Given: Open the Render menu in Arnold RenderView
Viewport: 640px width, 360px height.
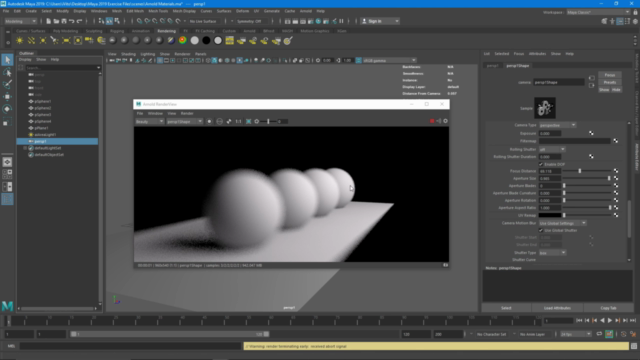Looking at the screenshot, I should click(x=187, y=113).
